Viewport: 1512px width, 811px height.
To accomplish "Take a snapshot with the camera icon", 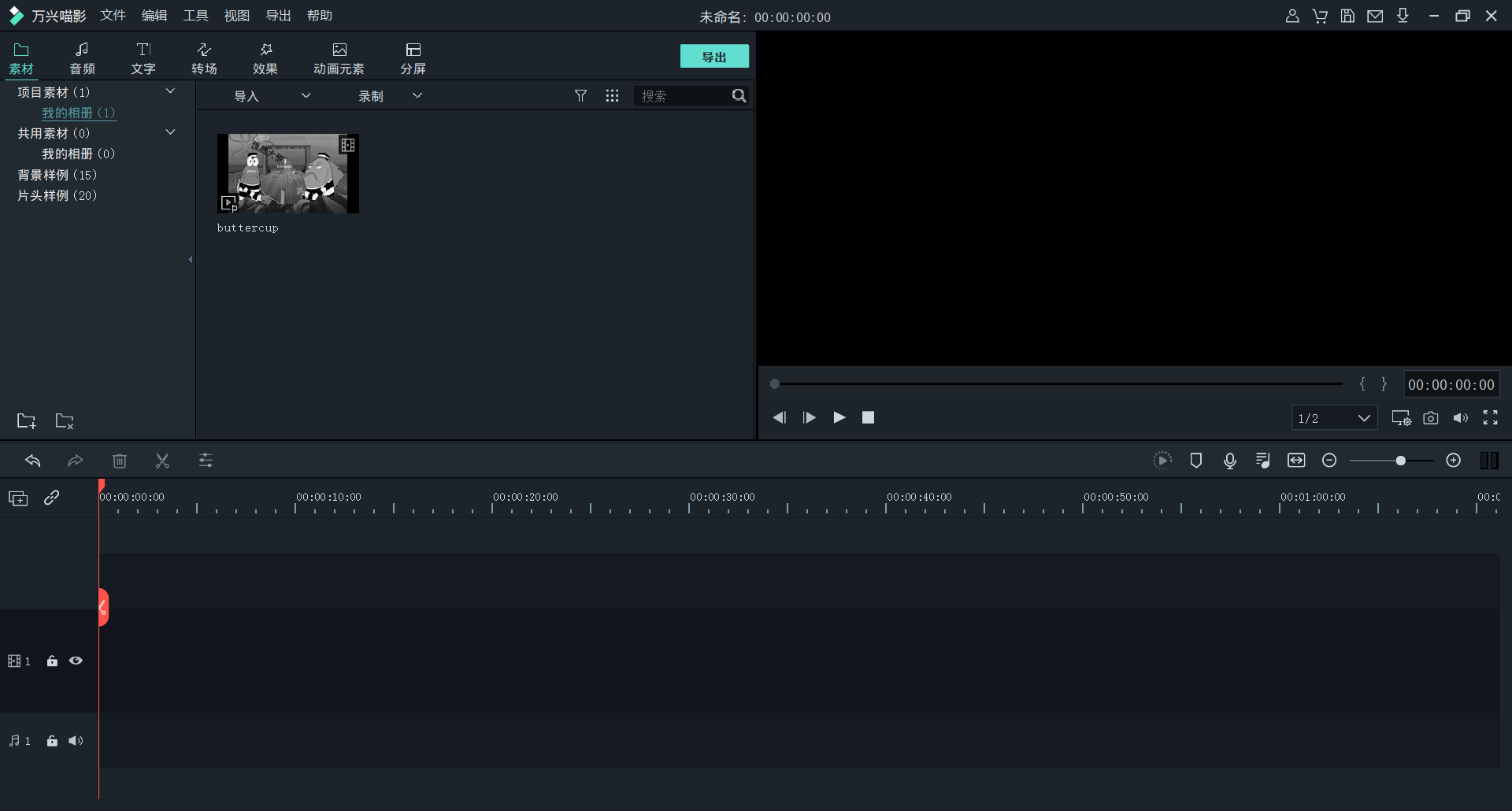I will point(1430,418).
